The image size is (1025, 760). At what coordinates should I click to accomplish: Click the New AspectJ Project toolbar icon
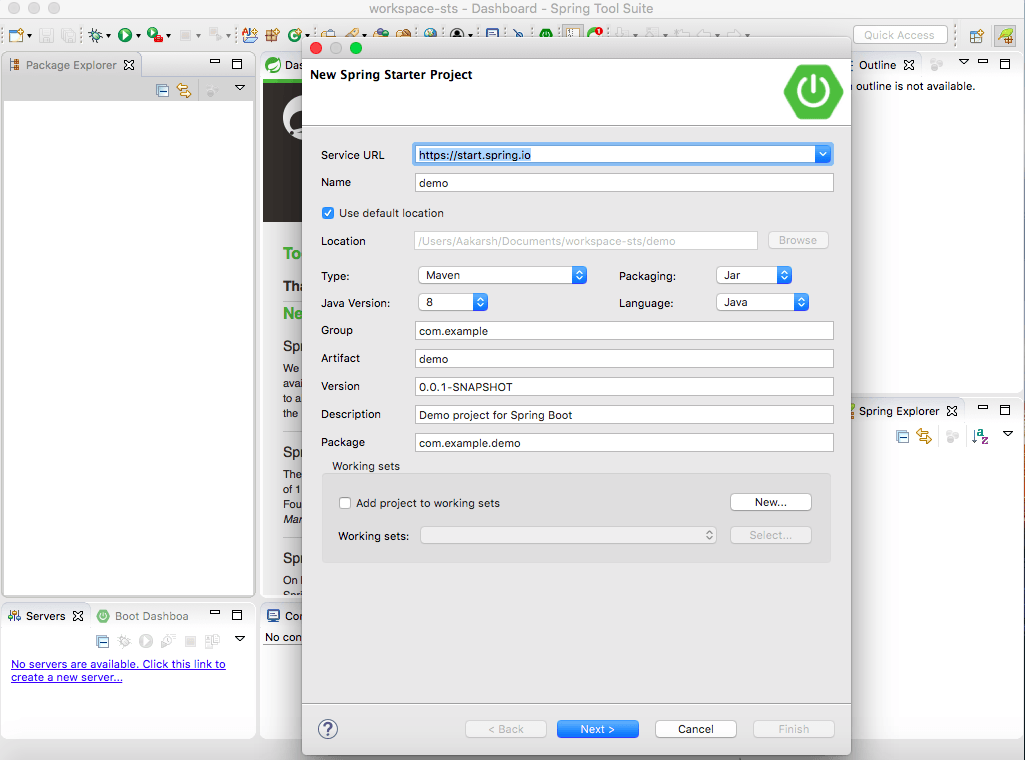[x=250, y=35]
